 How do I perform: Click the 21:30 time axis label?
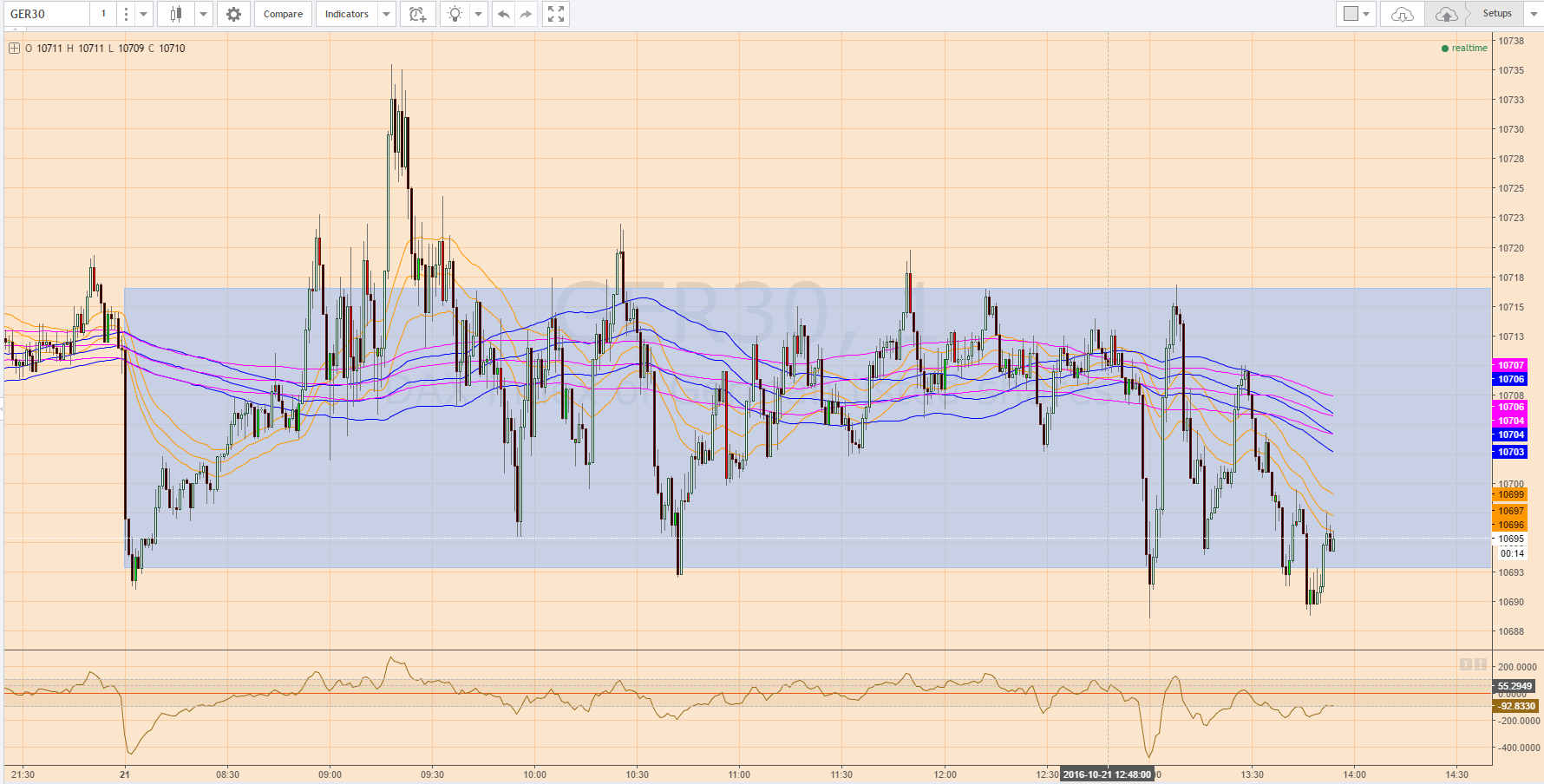[x=23, y=774]
